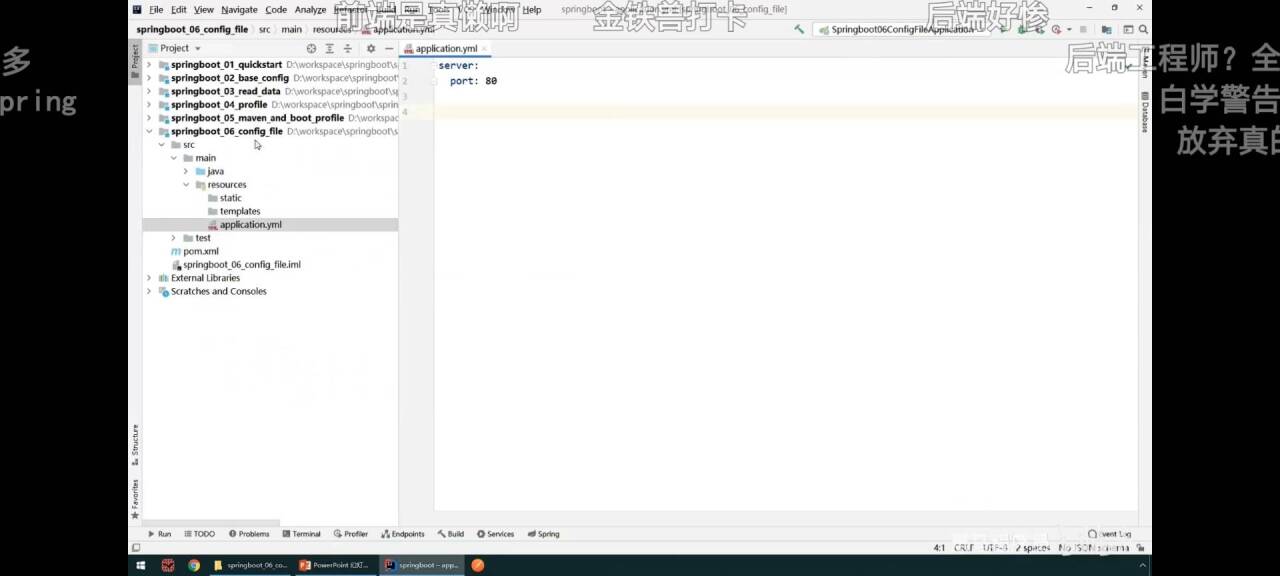Open the Build tool window at bottom

tap(451, 534)
